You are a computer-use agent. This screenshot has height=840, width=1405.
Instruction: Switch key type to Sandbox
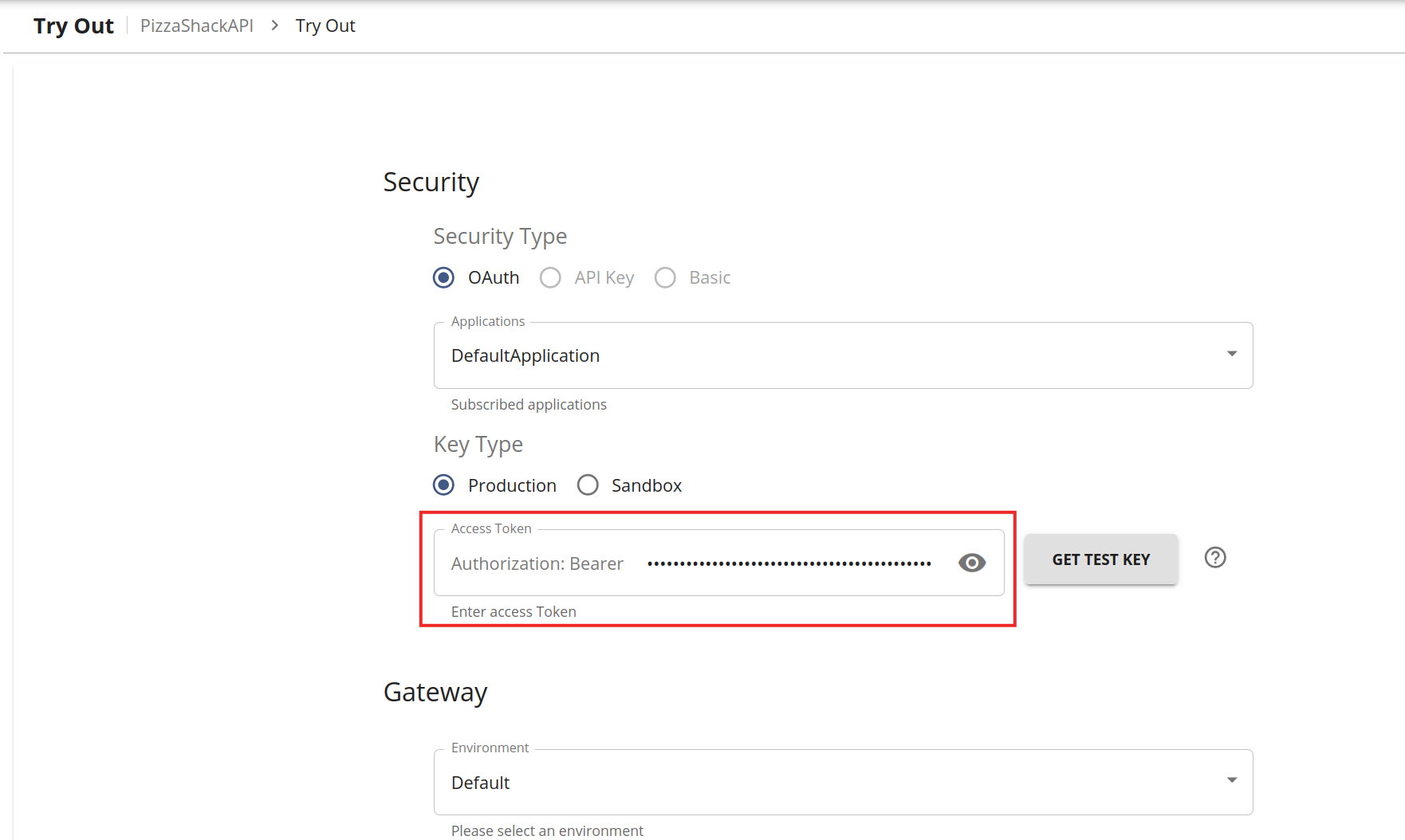[588, 485]
